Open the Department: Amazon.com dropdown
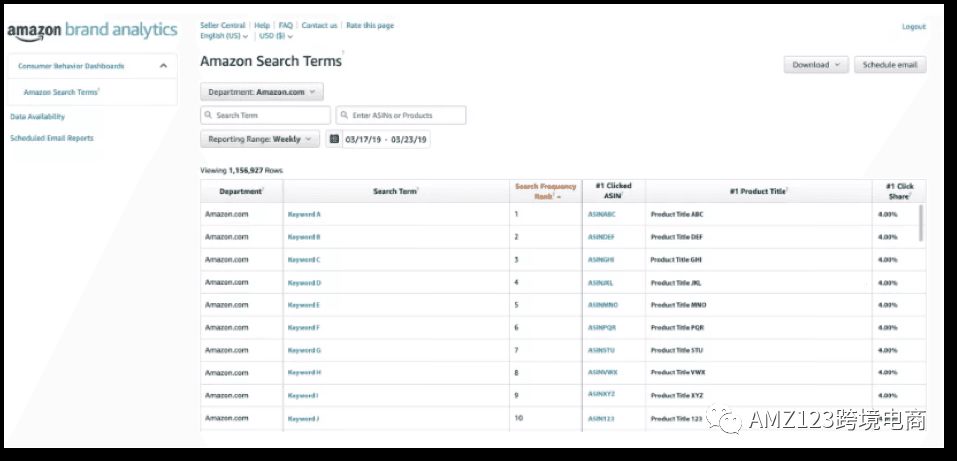Viewport: 957px width, 461px height. [x=262, y=92]
